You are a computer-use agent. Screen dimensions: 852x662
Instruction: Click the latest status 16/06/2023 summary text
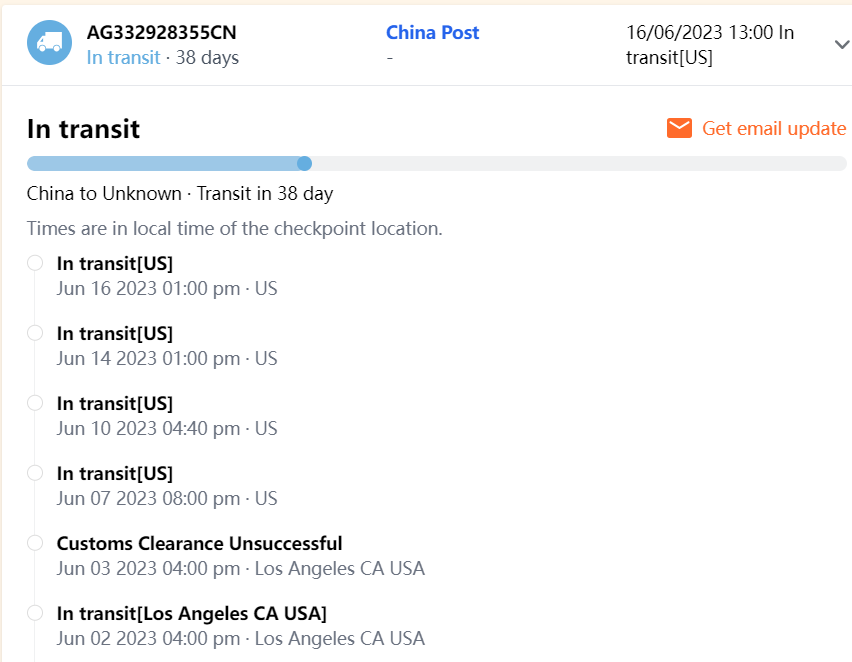click(x=709, y=44)
